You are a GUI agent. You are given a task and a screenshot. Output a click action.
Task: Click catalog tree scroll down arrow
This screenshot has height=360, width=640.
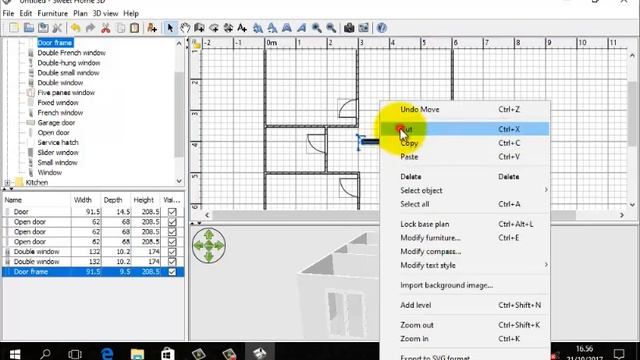179,181
